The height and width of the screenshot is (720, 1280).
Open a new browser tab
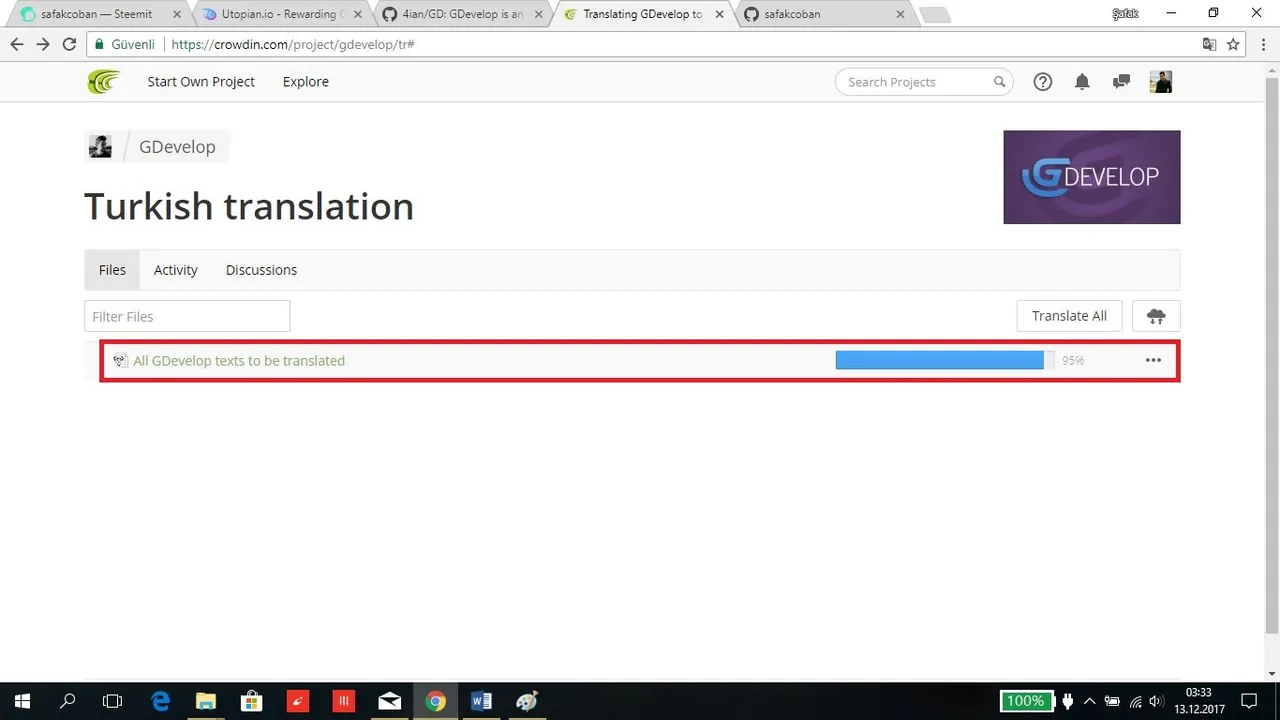coord(934,15)
